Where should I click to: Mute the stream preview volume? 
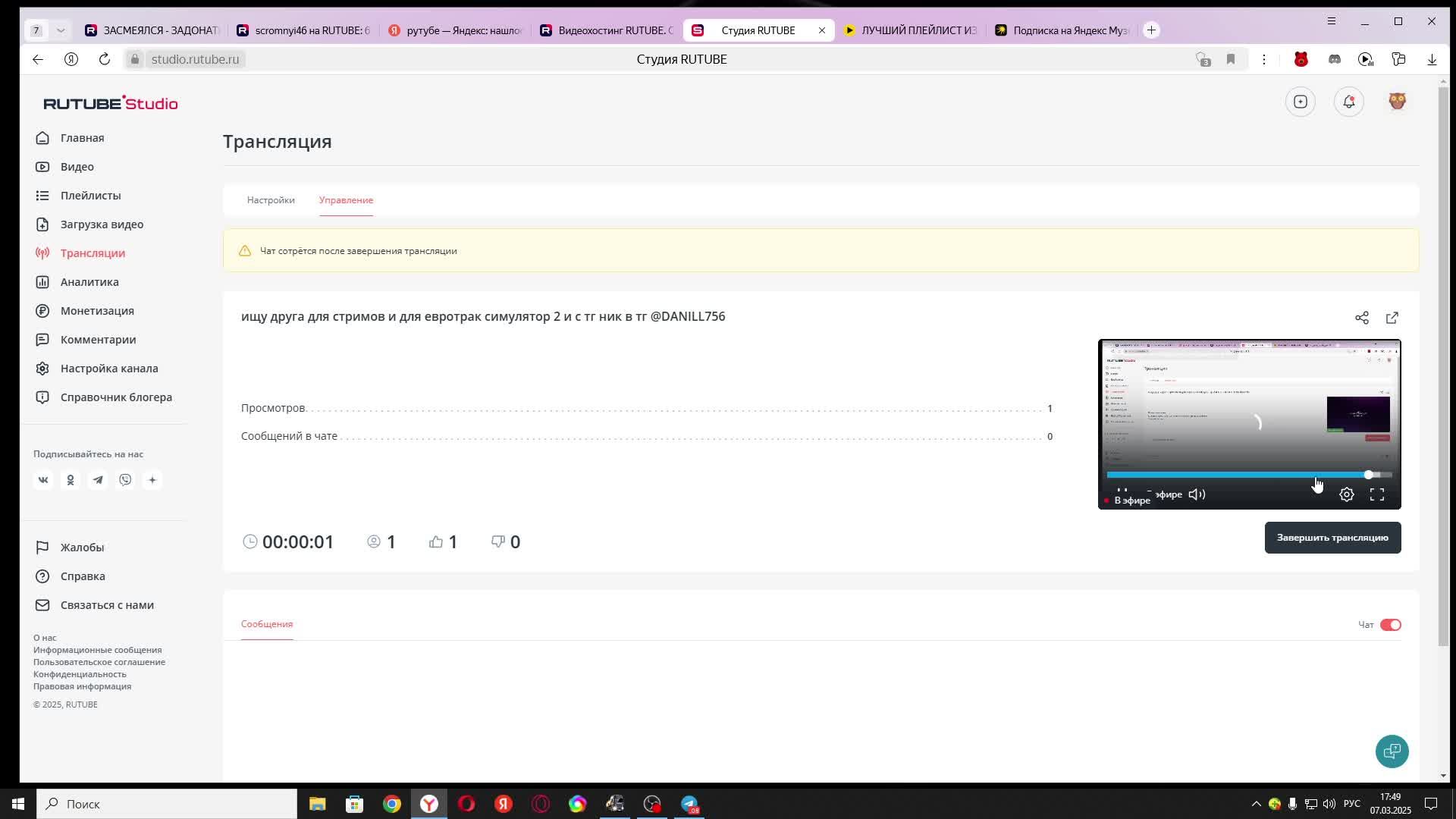point(1197,494)
